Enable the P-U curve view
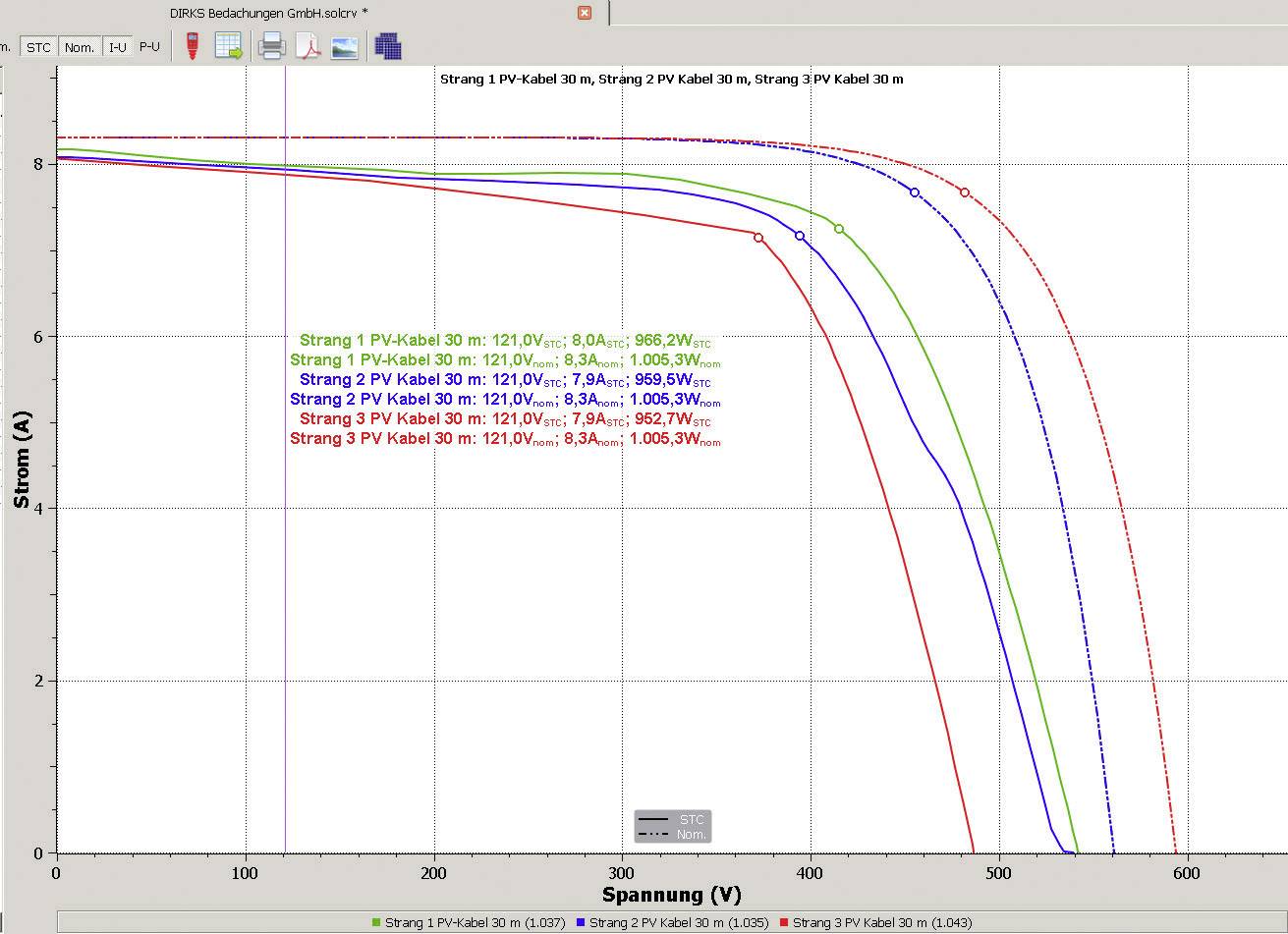 (x=149, y=46)
